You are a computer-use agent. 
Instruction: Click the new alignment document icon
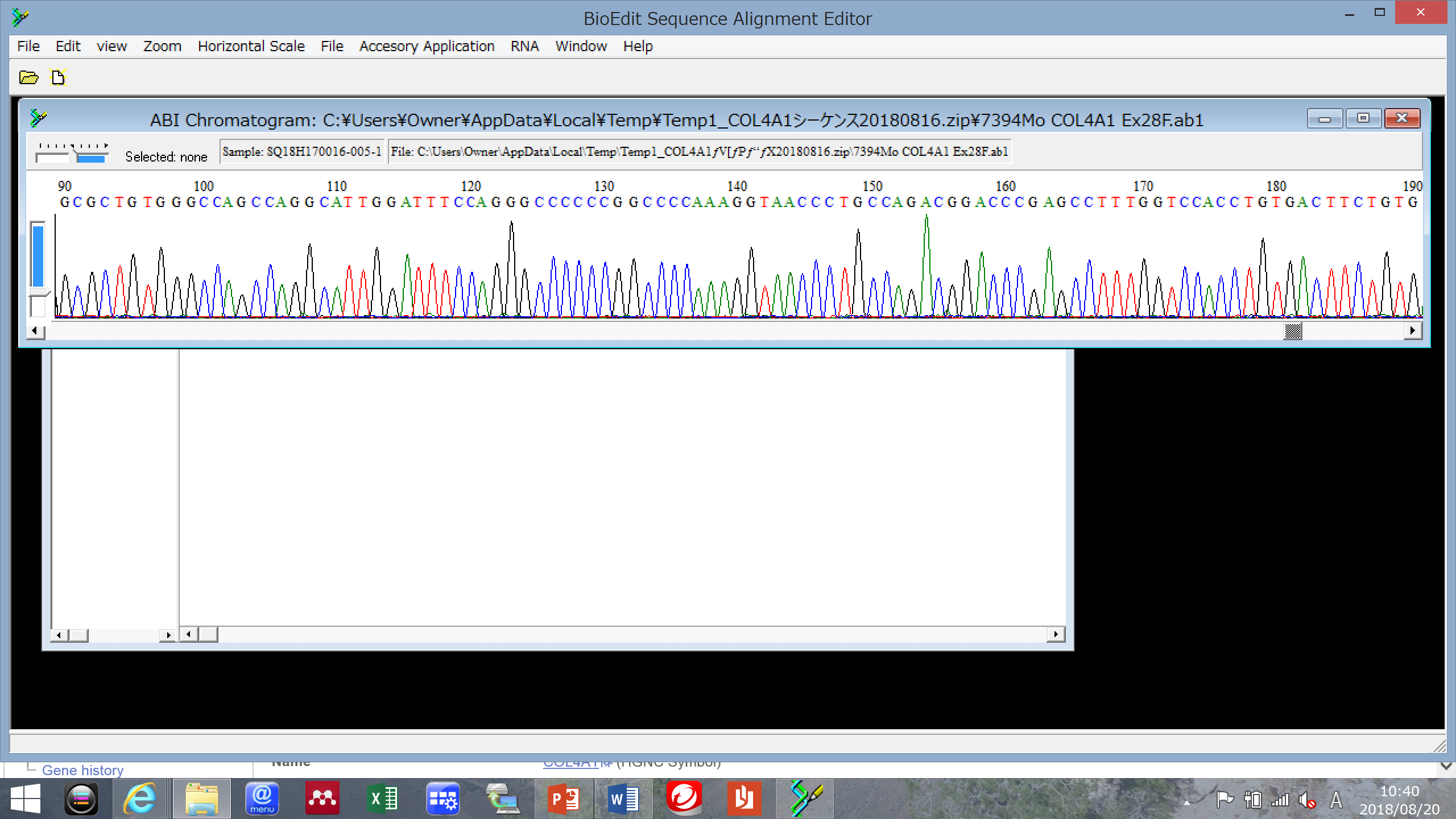click(58, 77)
